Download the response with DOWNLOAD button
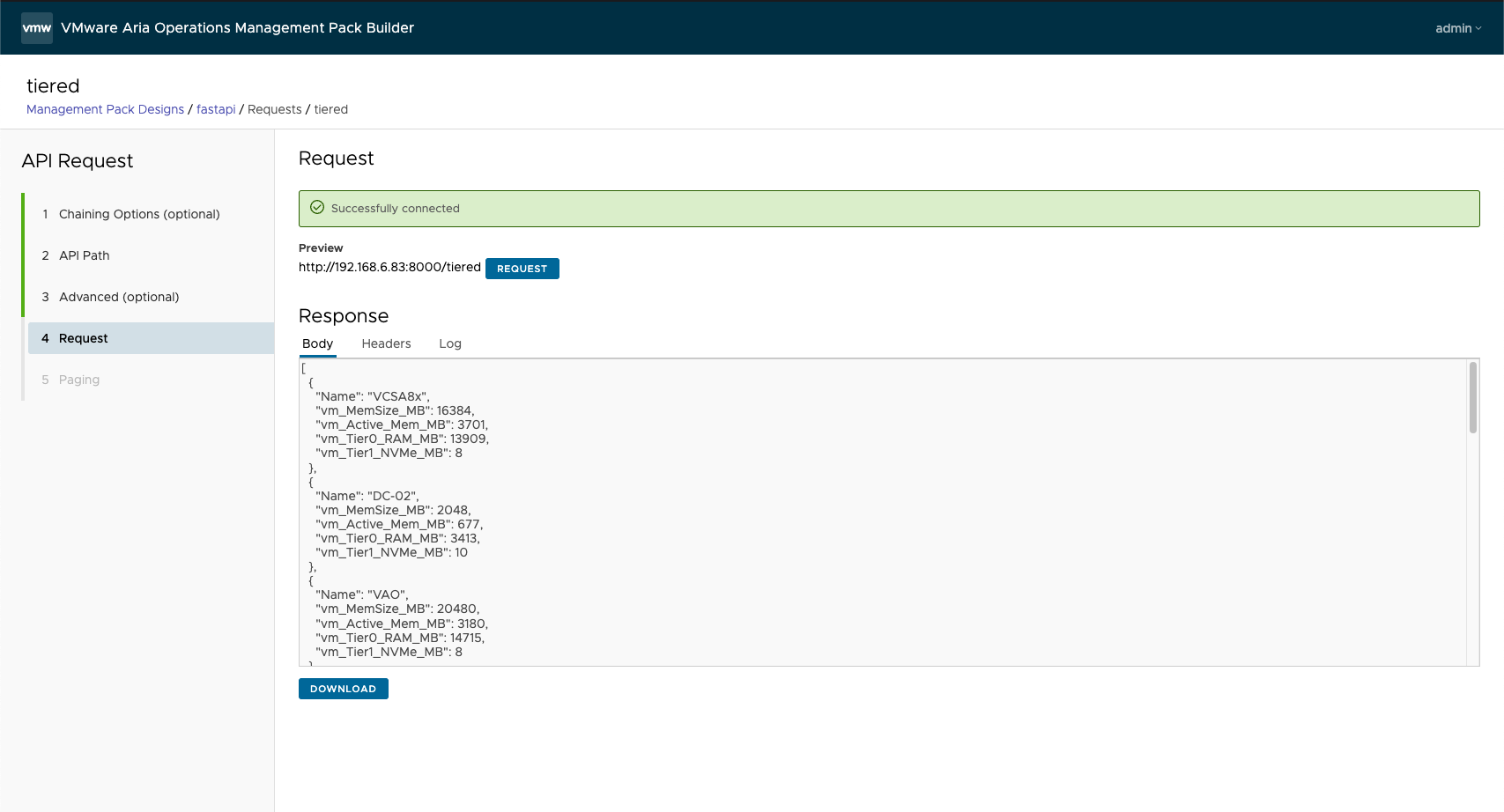1504x812 pixels. coord(343,689)
